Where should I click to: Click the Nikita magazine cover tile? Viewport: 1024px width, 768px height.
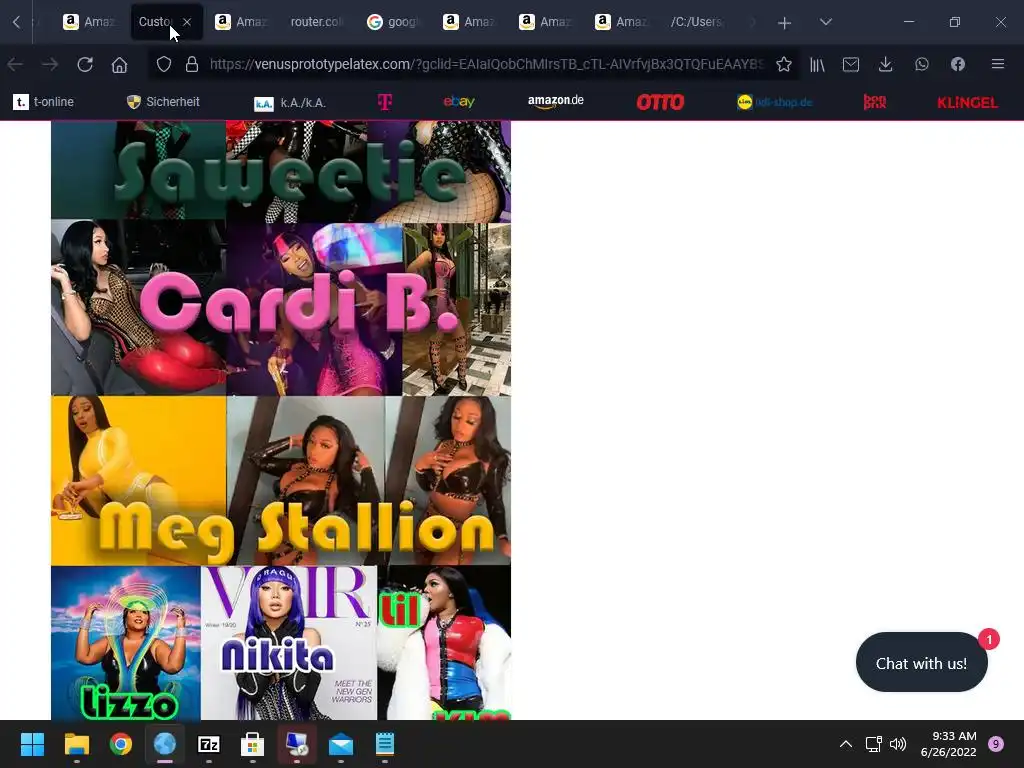tap(289, 643)
